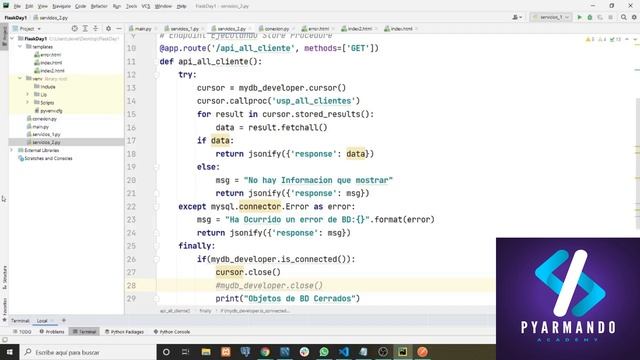The height and width of the screenshot is (360, 640).
Task: Open the IDE settings gear at the top right
Action: pos(634,17)
